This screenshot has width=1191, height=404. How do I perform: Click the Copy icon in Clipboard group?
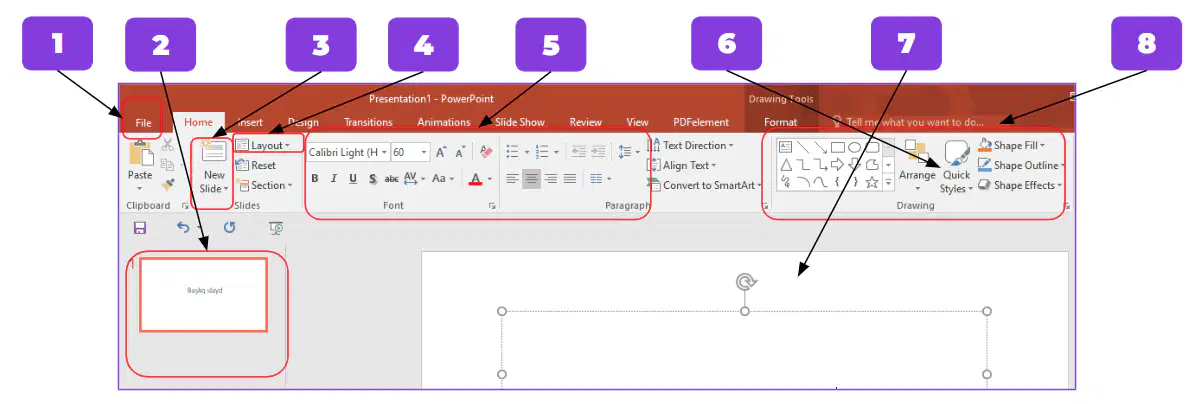[168, 165]
